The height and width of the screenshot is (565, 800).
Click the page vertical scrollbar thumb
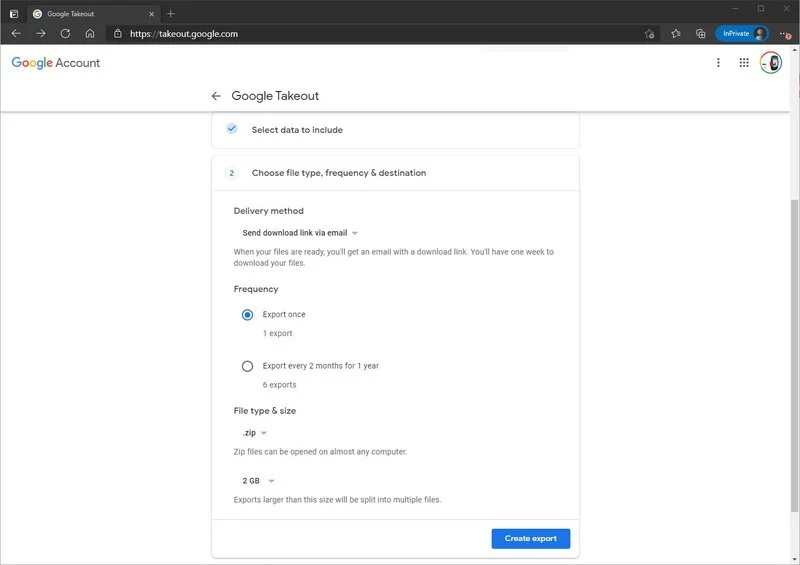coord(794,356)
